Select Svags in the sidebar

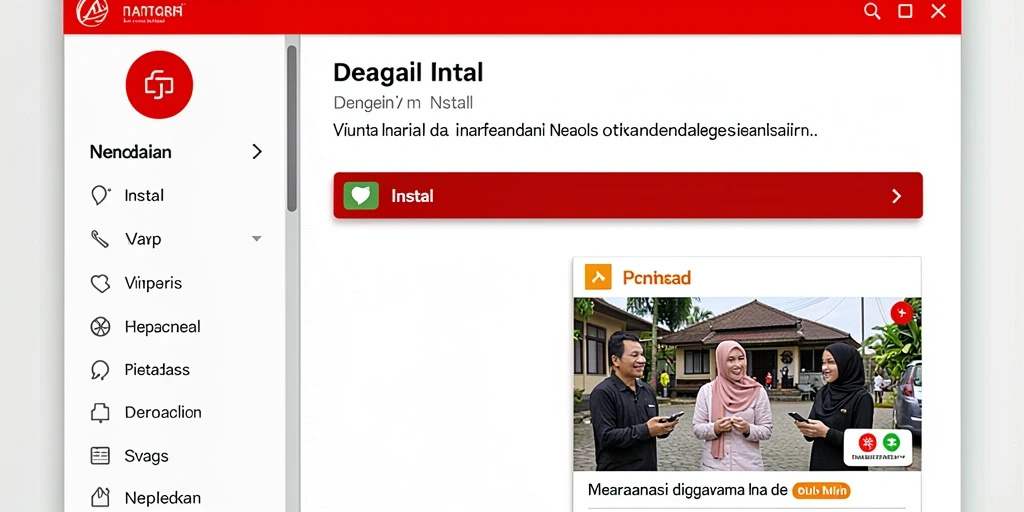(146, 456)
